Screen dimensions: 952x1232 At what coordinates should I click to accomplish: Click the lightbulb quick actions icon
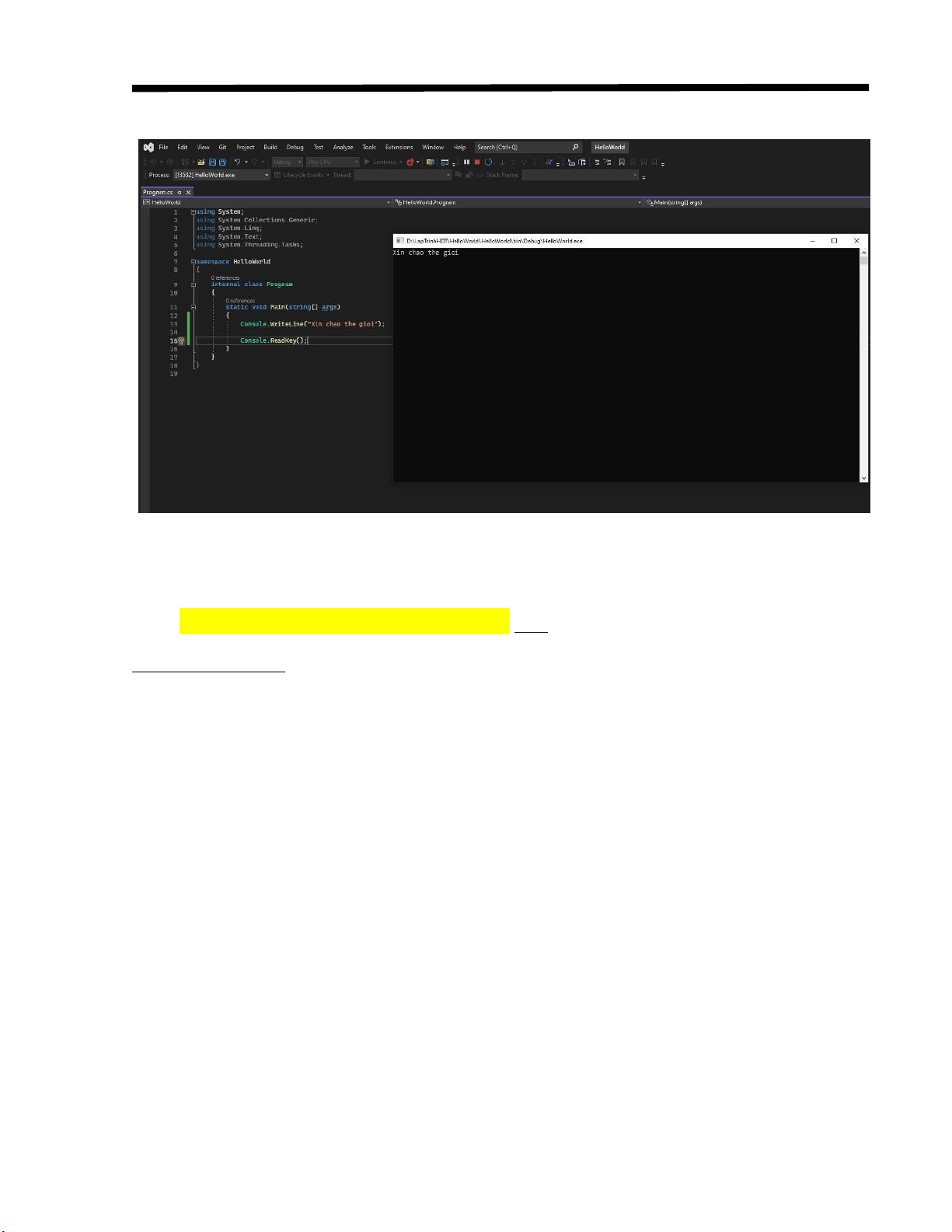point(180,341)
